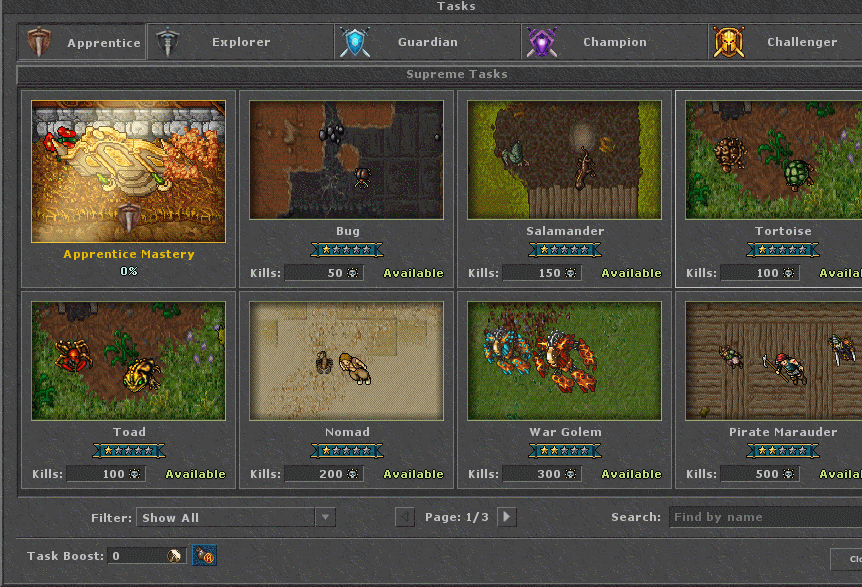Click Available status on Bug task
Viewport: 862px width, 587px height.
(413, 273)
